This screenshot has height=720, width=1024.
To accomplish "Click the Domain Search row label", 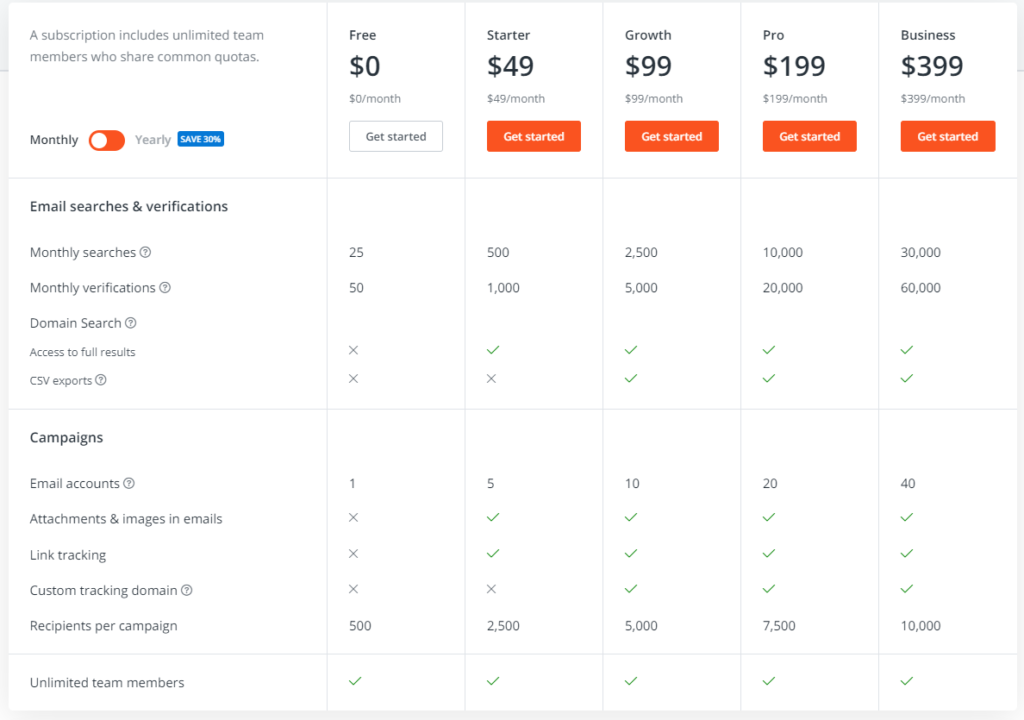I will point(76,323).
